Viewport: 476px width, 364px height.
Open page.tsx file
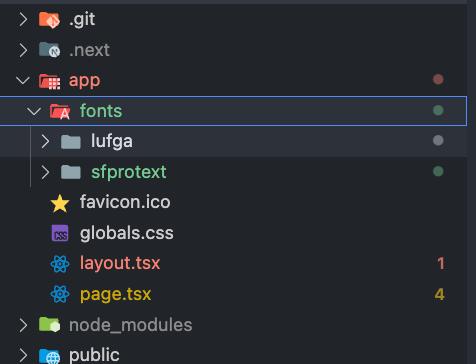tap(115, 295)
